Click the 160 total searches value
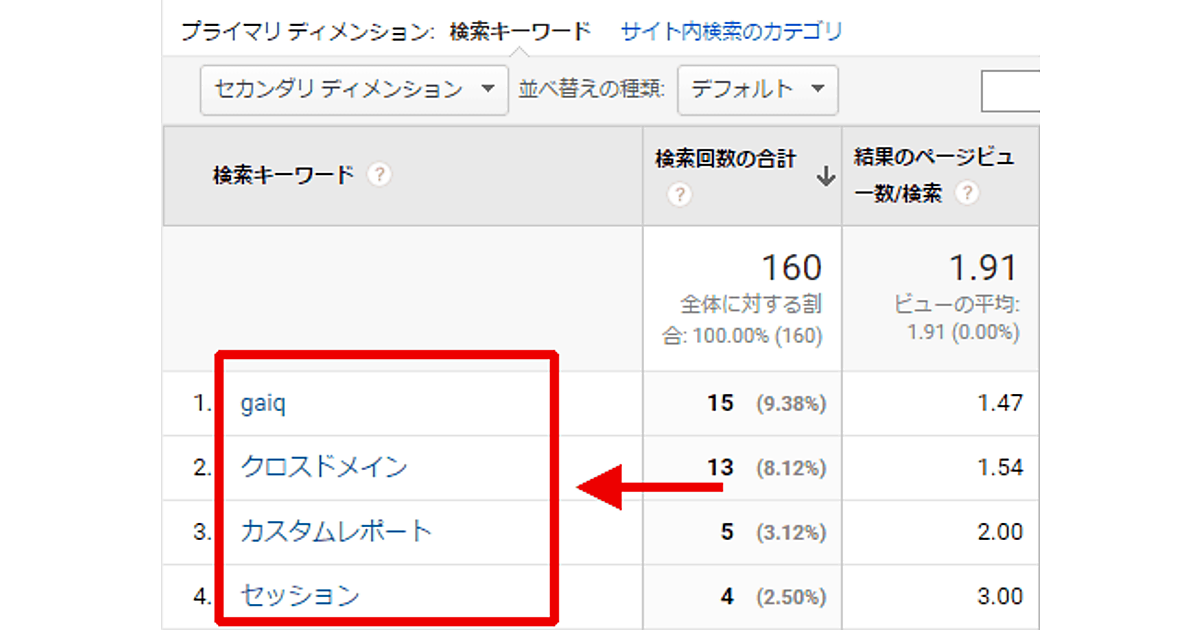This screenshot has height=630, width=1200. [x=791, y=268]
